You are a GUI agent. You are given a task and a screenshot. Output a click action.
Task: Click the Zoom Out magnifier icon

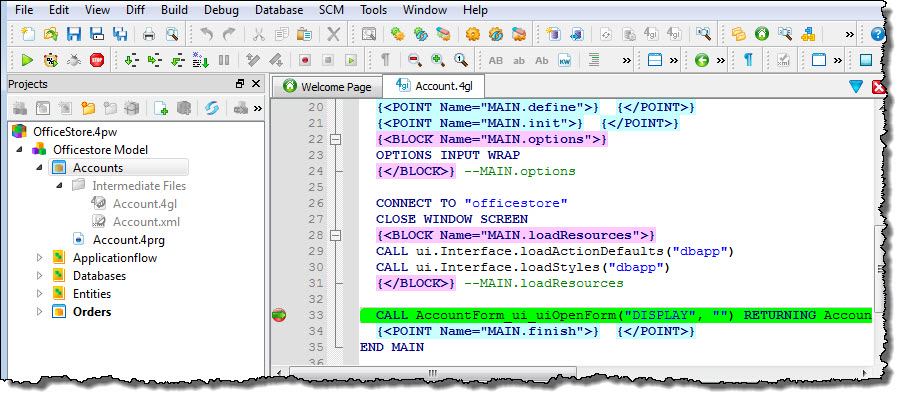414,60
